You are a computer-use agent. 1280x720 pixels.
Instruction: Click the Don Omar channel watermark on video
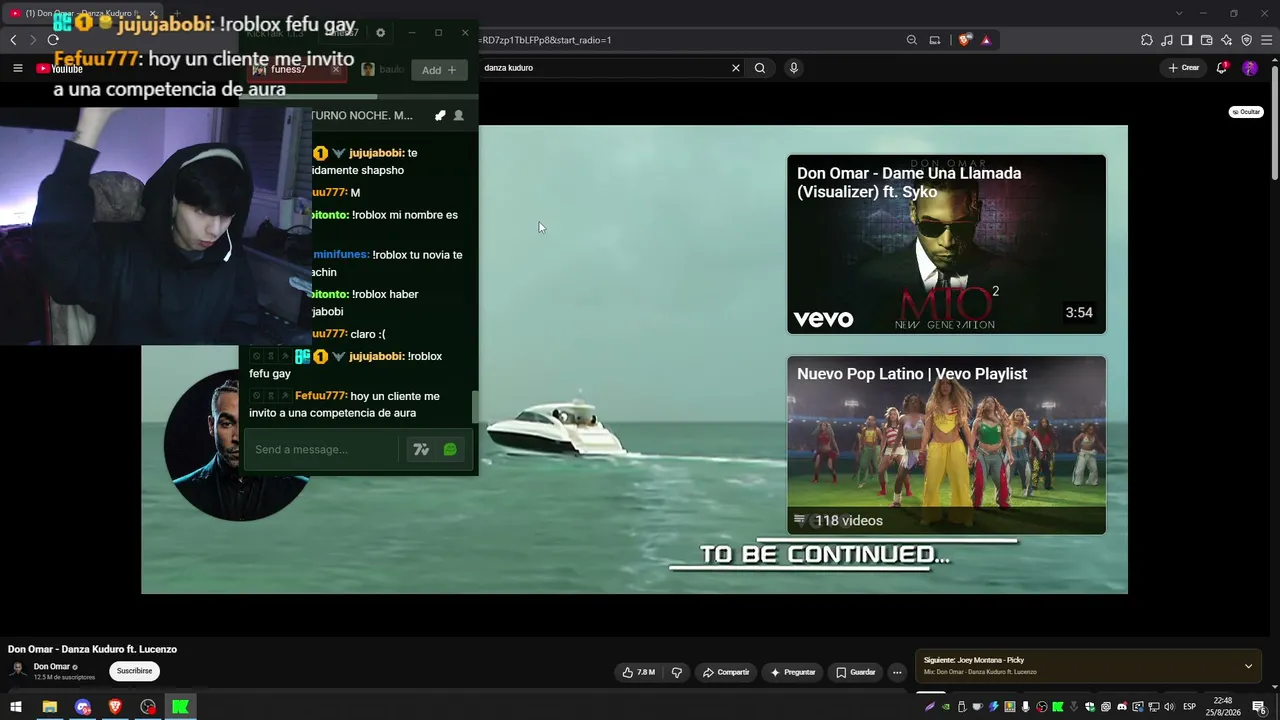click(238, 446)
